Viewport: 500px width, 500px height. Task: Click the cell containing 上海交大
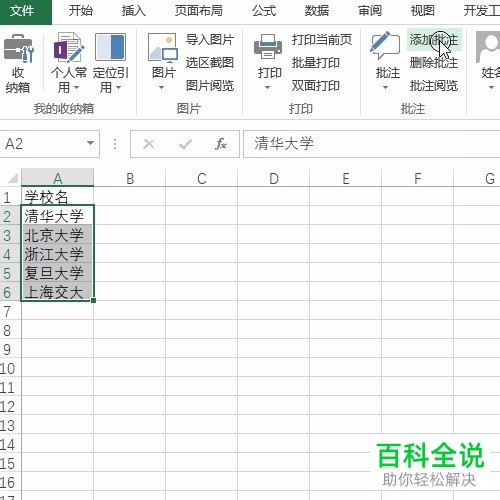[58, 292]
